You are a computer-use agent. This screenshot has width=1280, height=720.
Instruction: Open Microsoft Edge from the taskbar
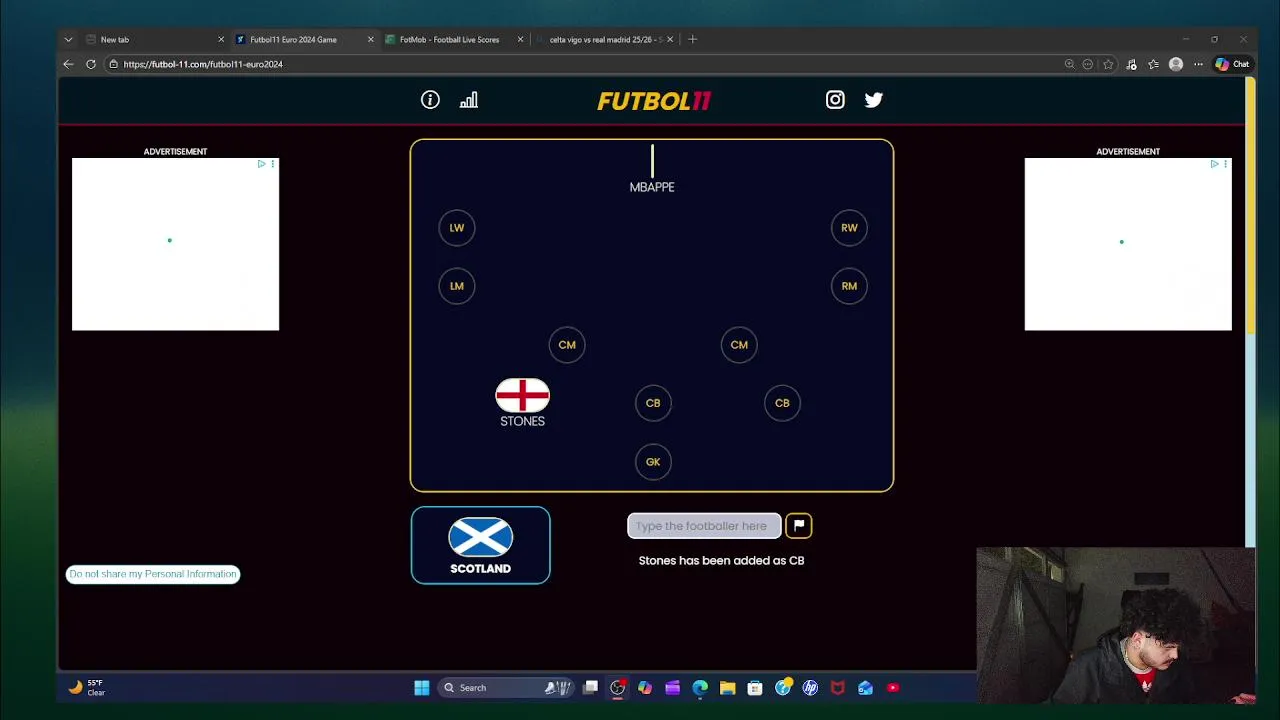pos(700,688)
